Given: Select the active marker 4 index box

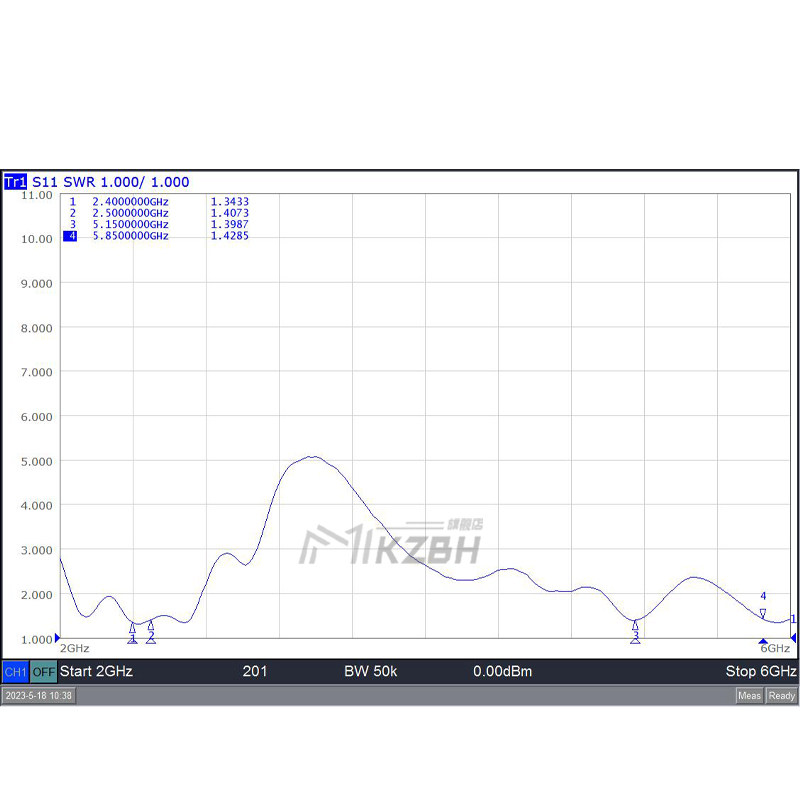Looking at the screenshot, I should click(70, 236).
